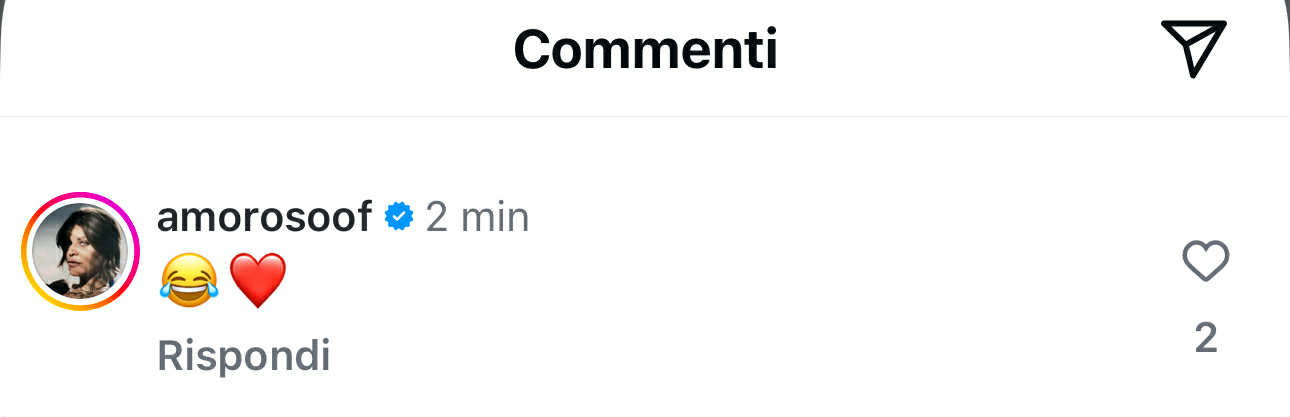This screenshot has height=417, width=1290.
Task: Open amorosoof profile via username
Action: (x=265, y=216)
